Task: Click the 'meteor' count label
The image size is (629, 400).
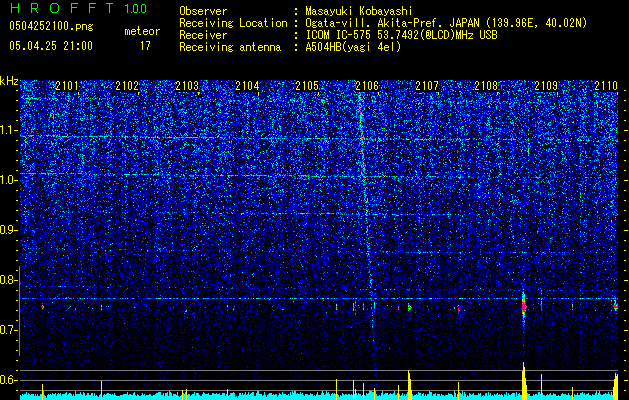Action: [142, 31]
